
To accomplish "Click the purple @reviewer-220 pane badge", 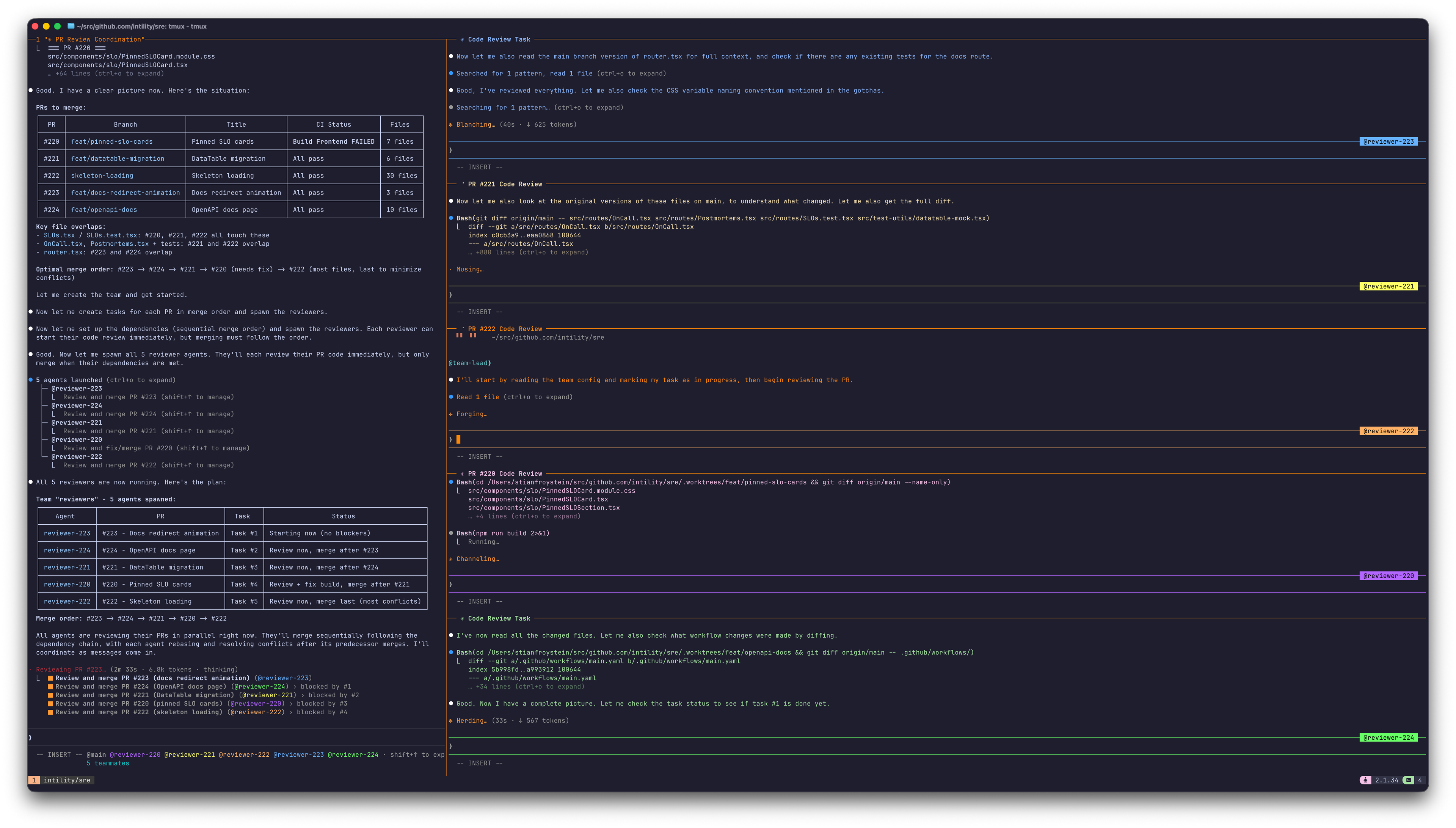I will pyautogui.click(x=1389, y=576).
